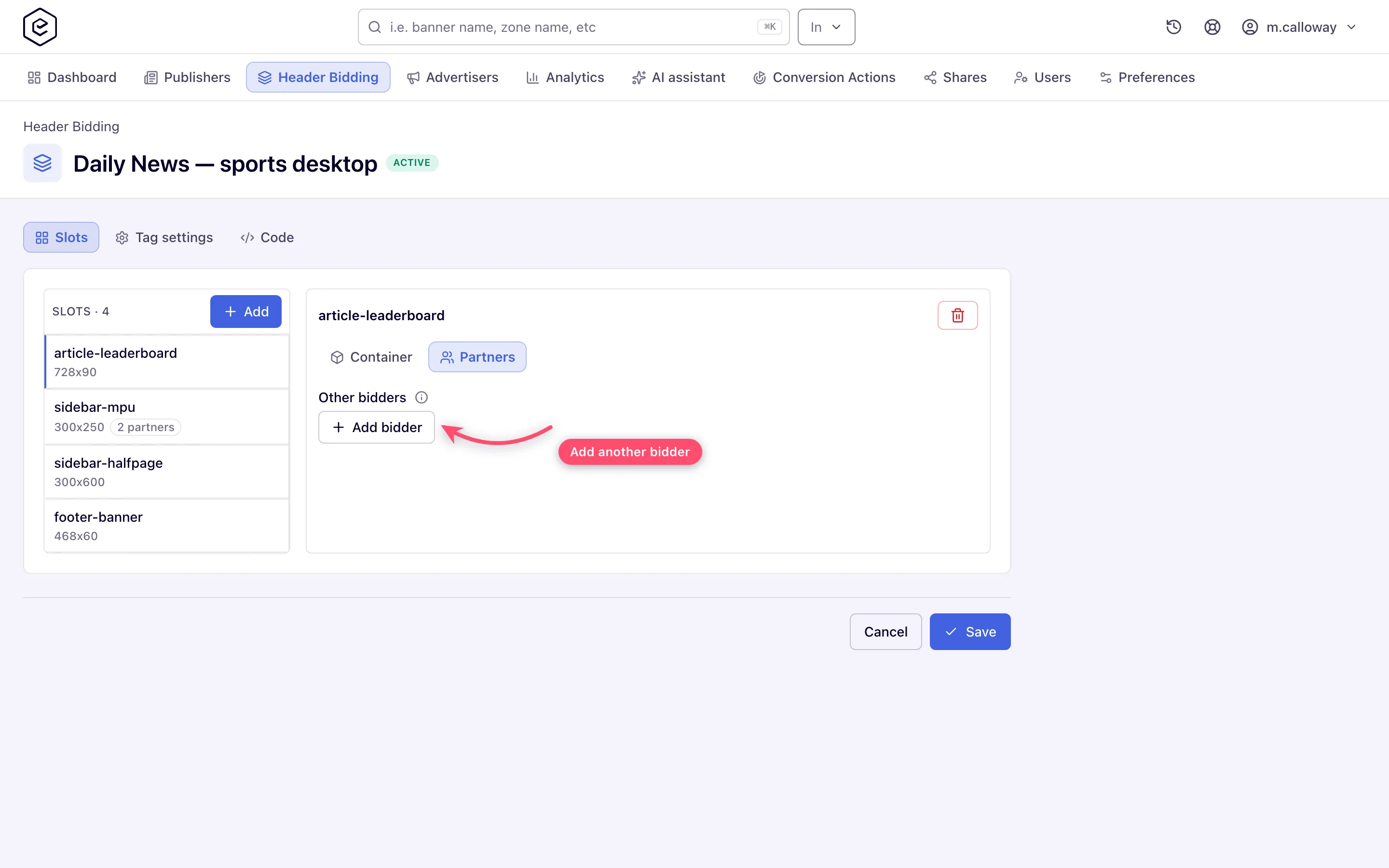Screen dimensions: 1389x868
Task: Select the Partners tab
Action: (477, 357)
